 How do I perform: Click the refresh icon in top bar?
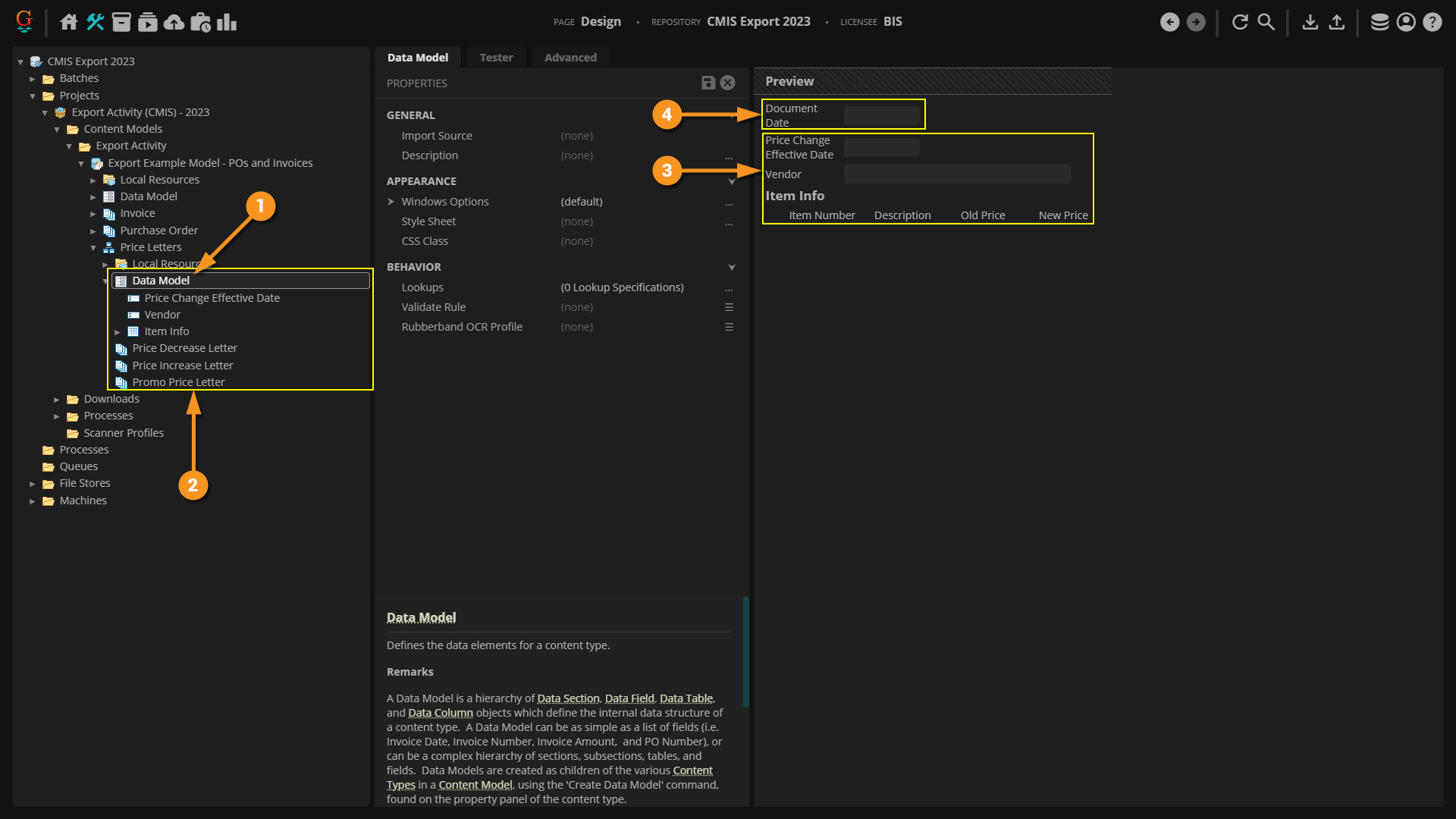[x=1240, y=22]
